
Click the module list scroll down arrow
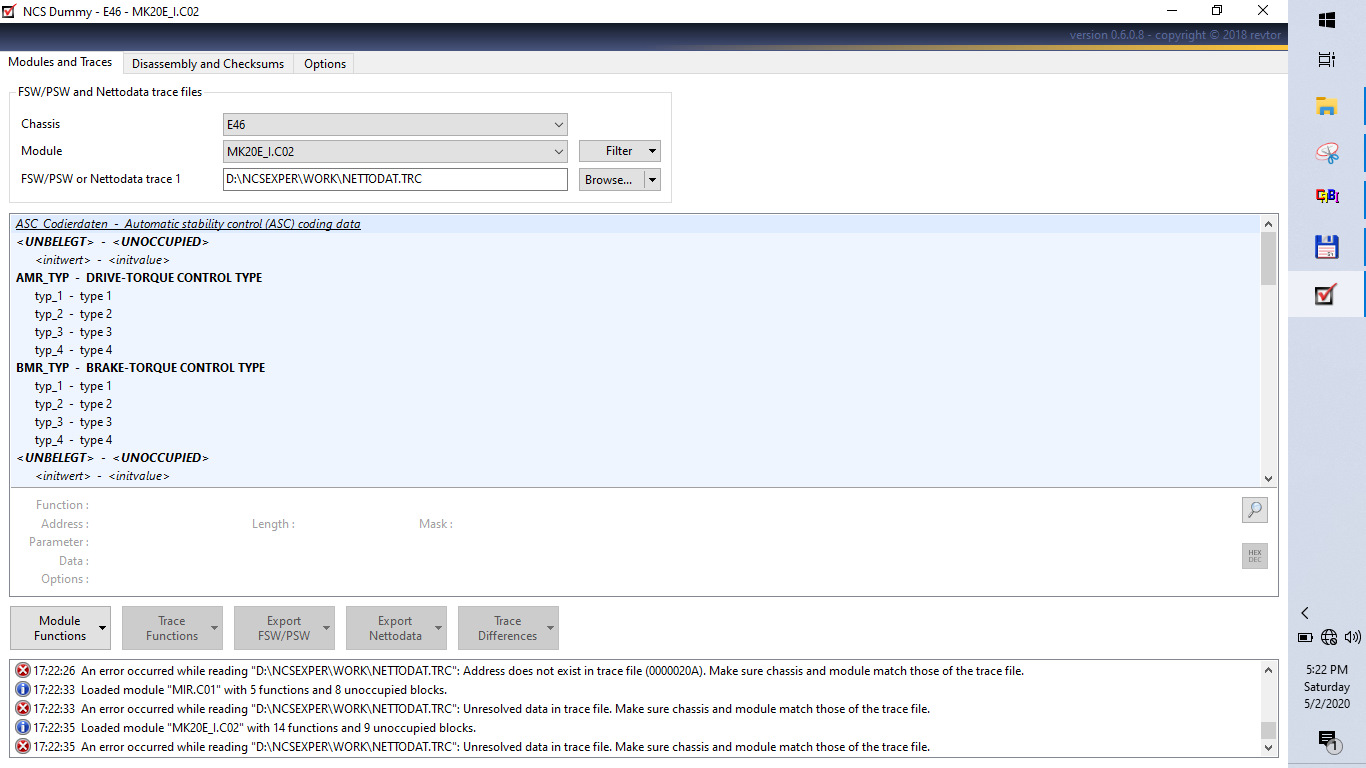1268,478
